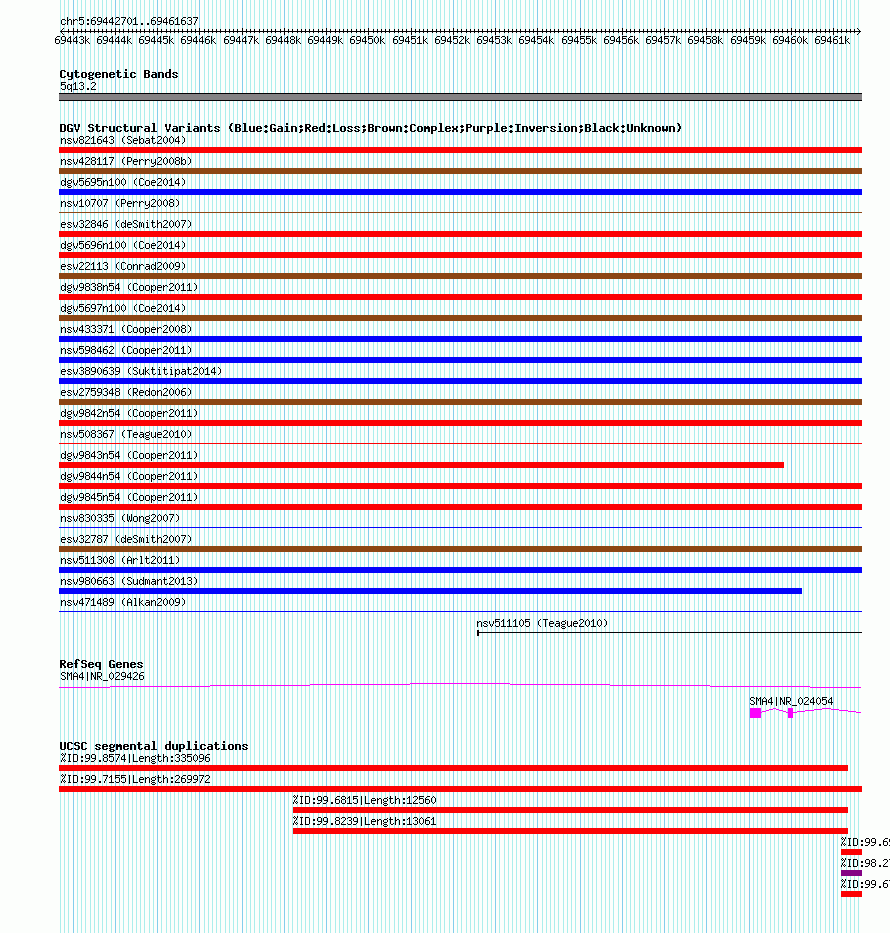Click the esv3890639 (Suktitipat2014) label
The image size is (890, 933).
(141, 371)
